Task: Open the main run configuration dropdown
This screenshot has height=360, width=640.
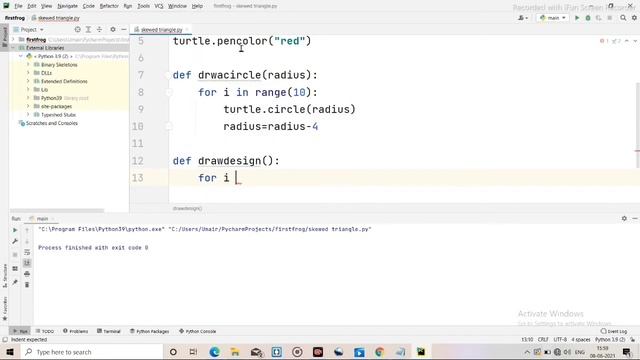Action: tap(553, 18)
